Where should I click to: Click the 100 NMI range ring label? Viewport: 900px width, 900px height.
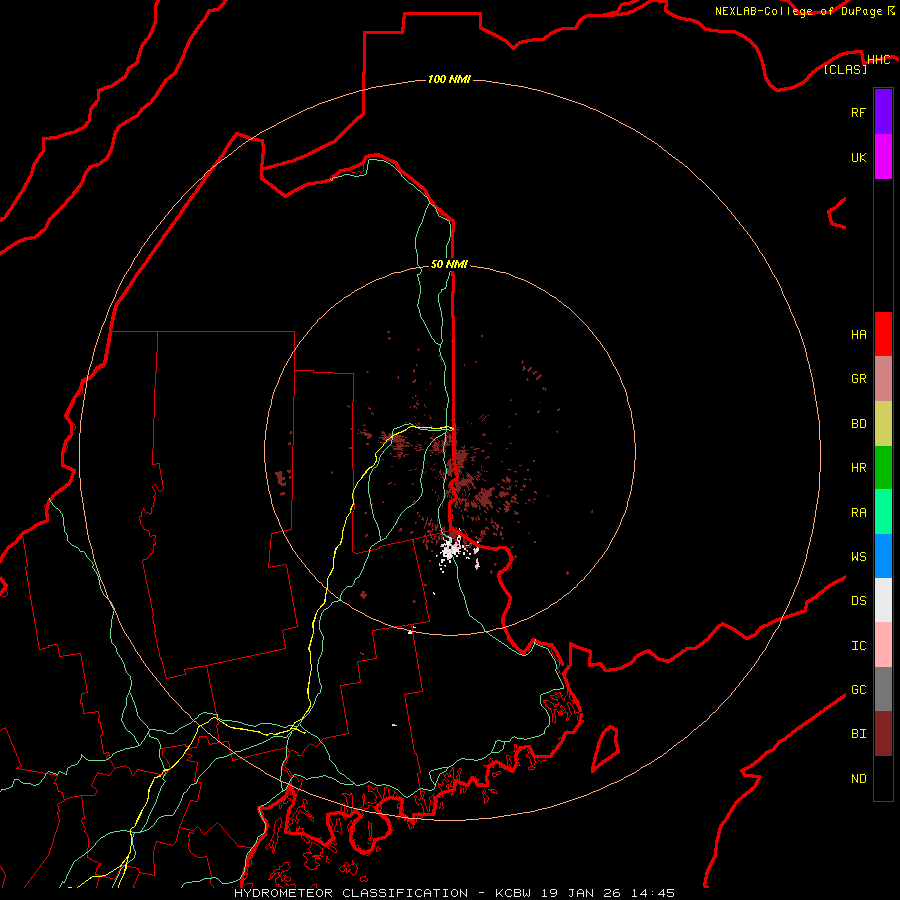tap(449, 79)
